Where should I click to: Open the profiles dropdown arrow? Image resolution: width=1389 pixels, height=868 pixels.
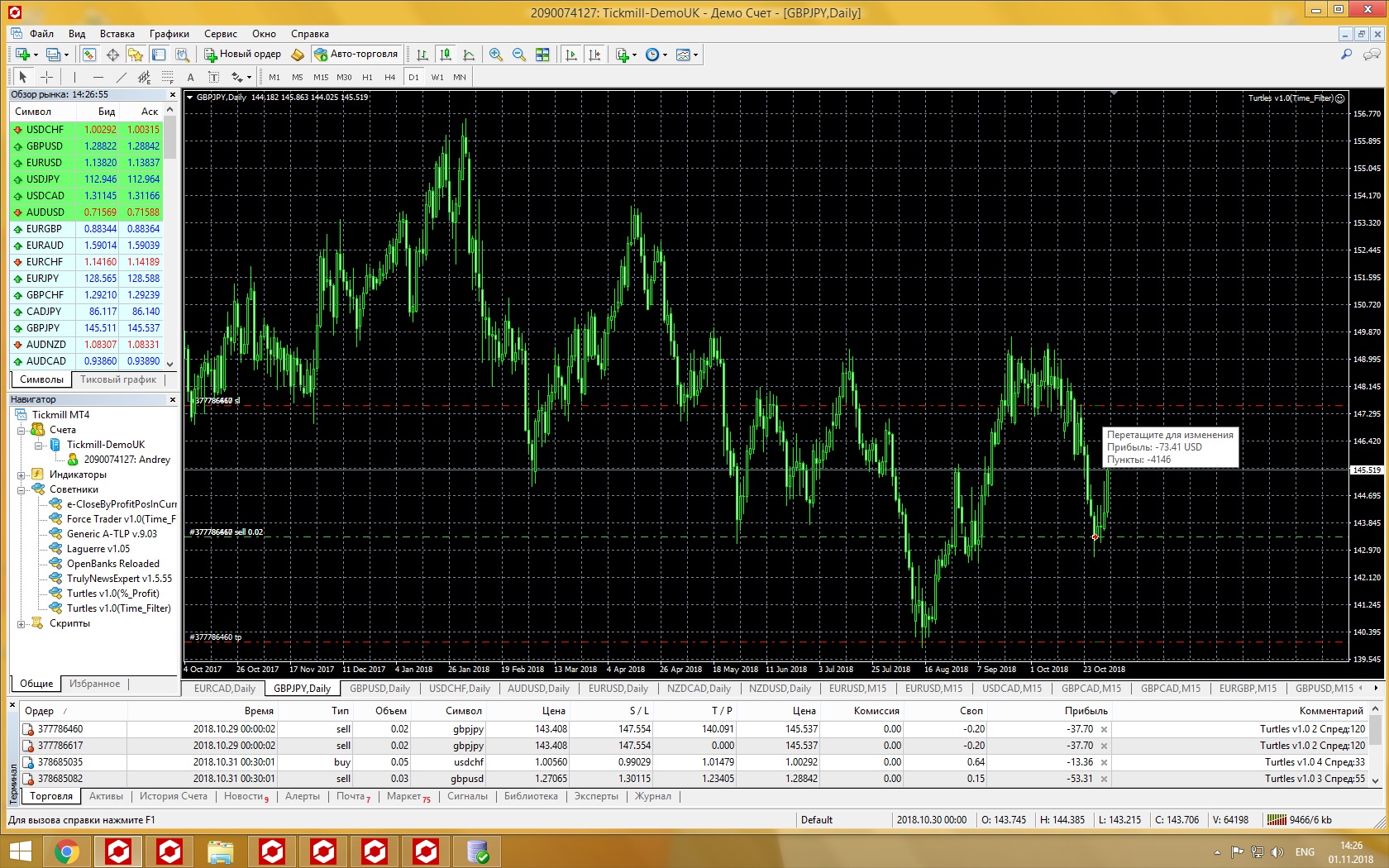(x=66, y=55)
